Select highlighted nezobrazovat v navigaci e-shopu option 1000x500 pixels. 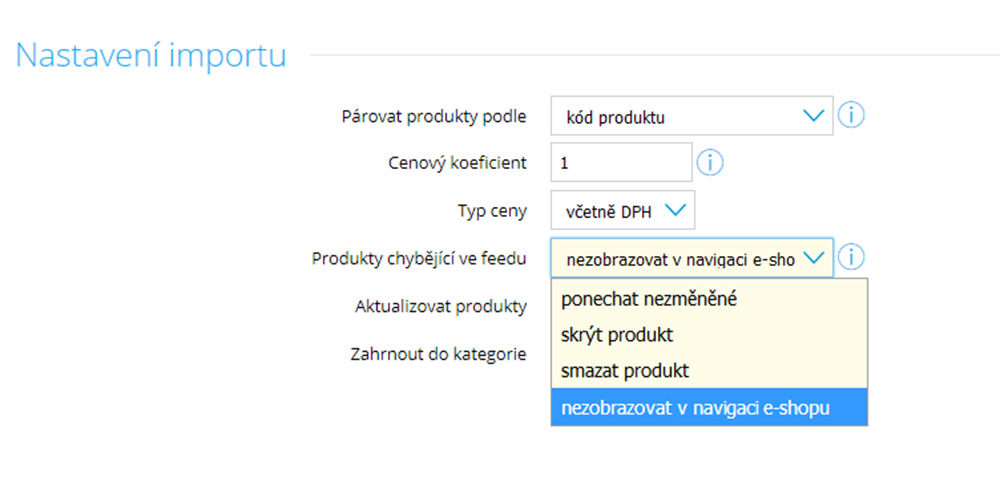(709, 408)
